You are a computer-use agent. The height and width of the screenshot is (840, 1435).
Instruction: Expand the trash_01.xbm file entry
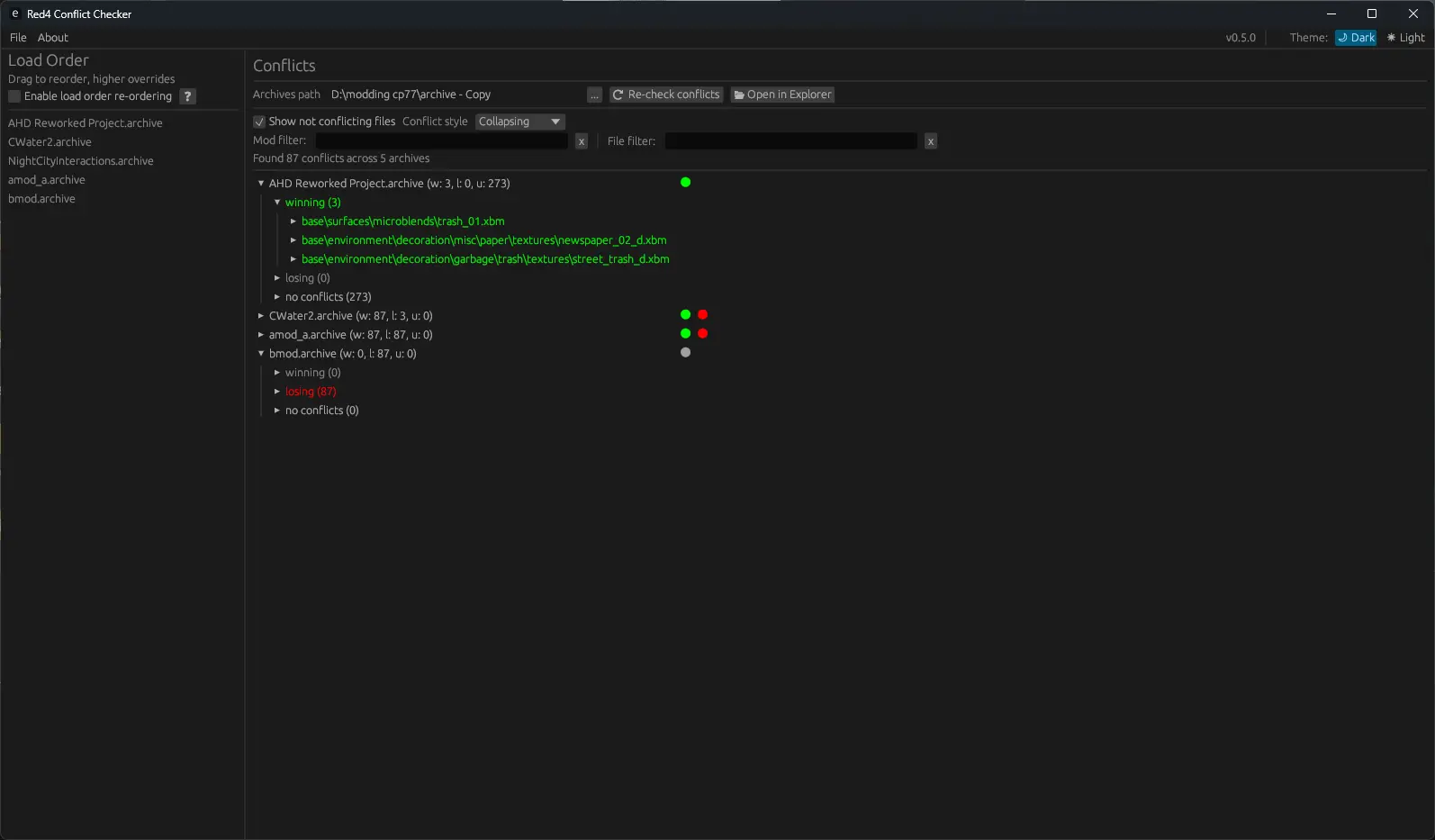pyautogui.click(x=293, y=221)
